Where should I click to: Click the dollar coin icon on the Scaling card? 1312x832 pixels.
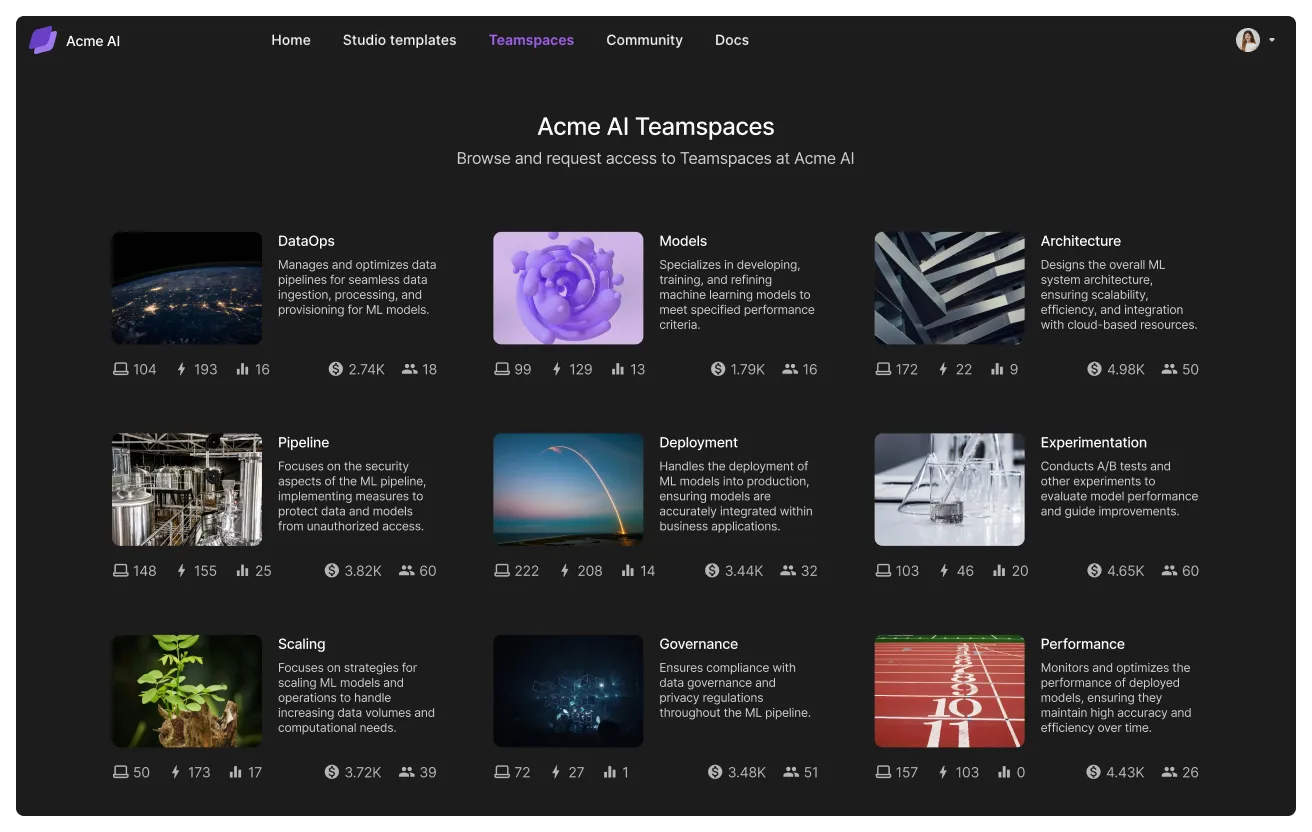332,772
